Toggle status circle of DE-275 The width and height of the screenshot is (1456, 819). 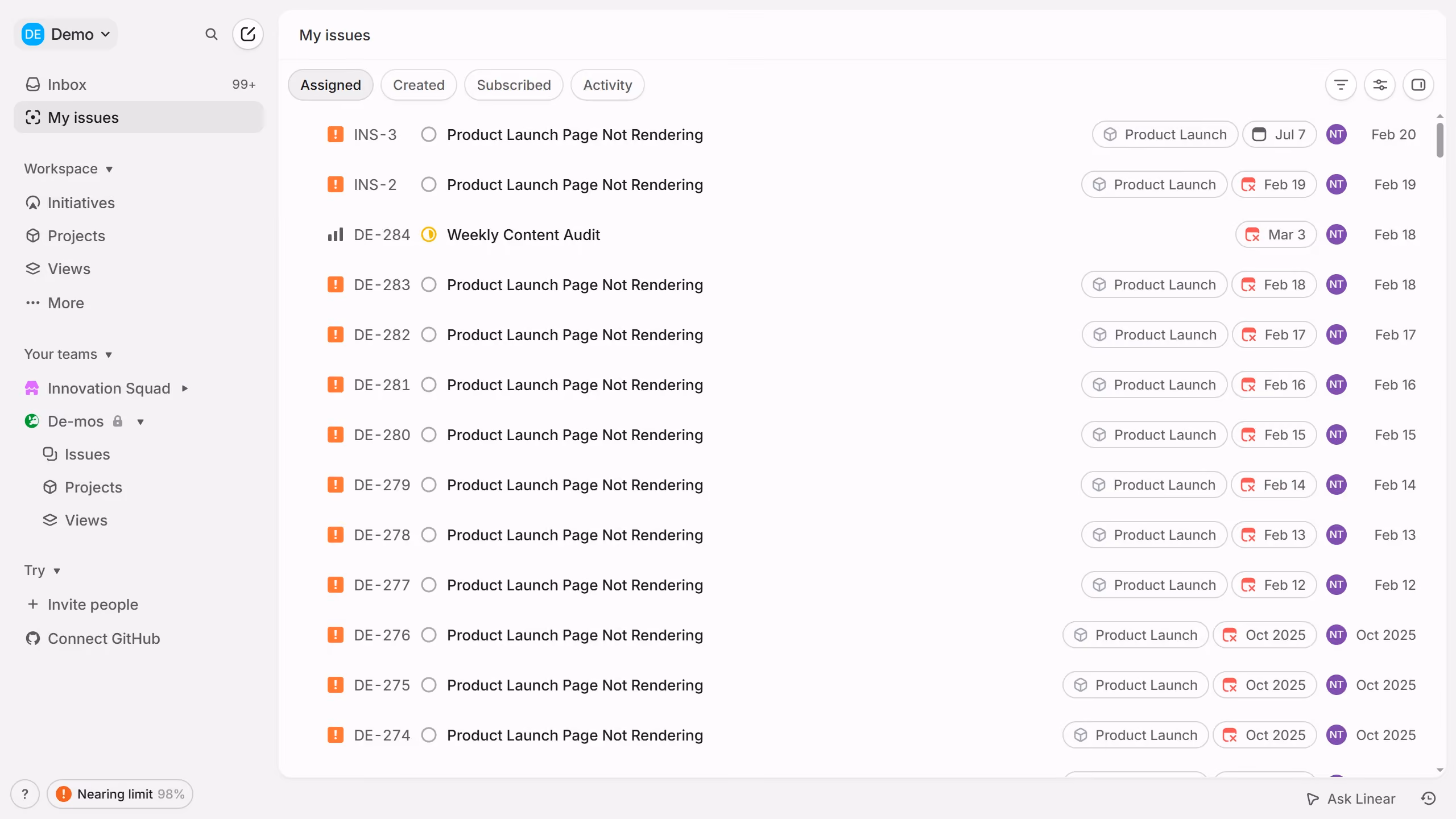[x=429, y=685]
